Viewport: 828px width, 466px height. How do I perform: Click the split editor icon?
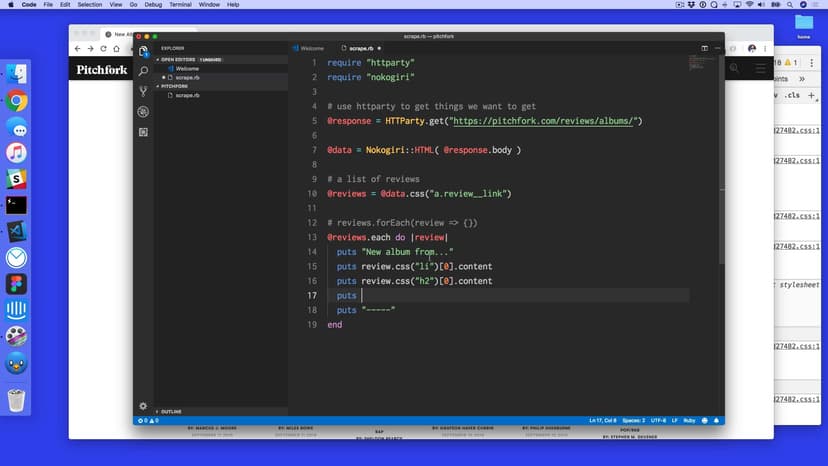(704, 48)
